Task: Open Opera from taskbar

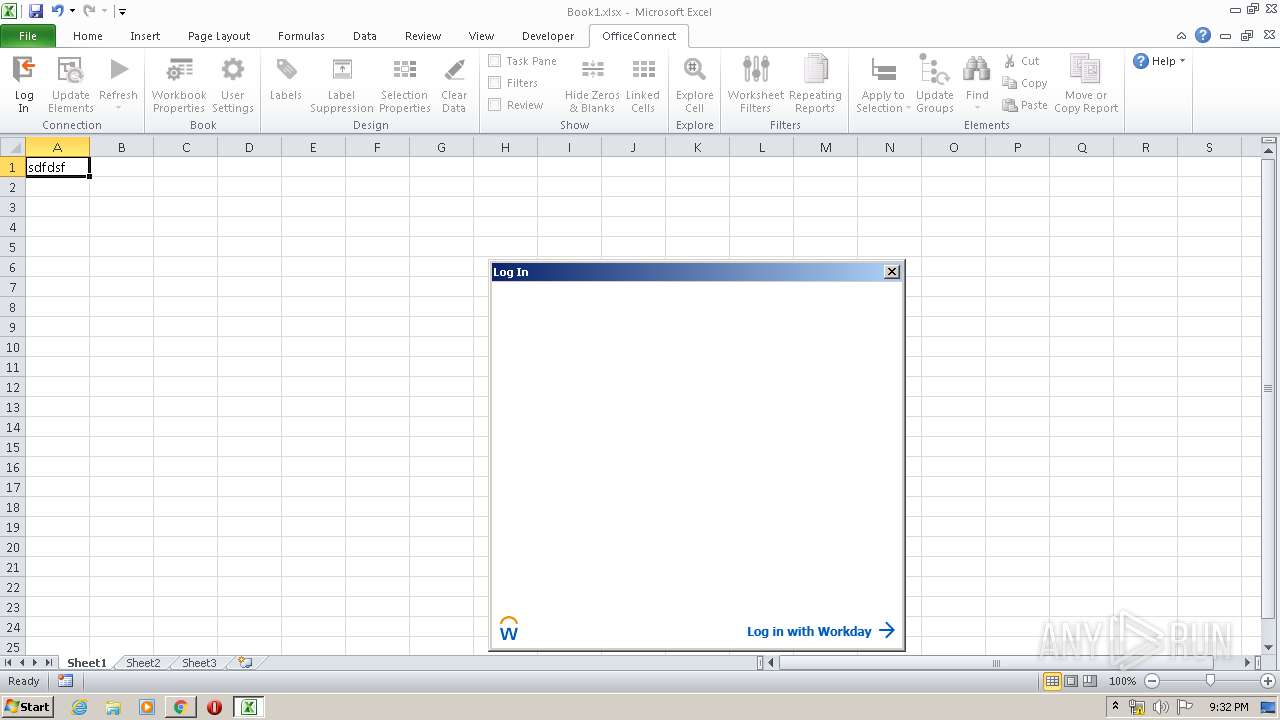Action: (214, 707)
